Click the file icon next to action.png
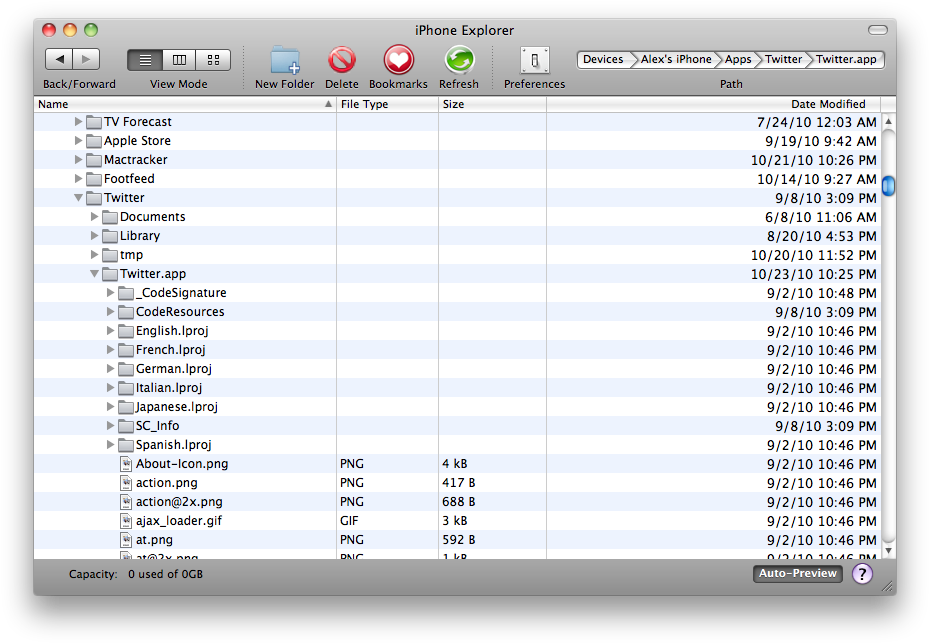 (126, 482)
